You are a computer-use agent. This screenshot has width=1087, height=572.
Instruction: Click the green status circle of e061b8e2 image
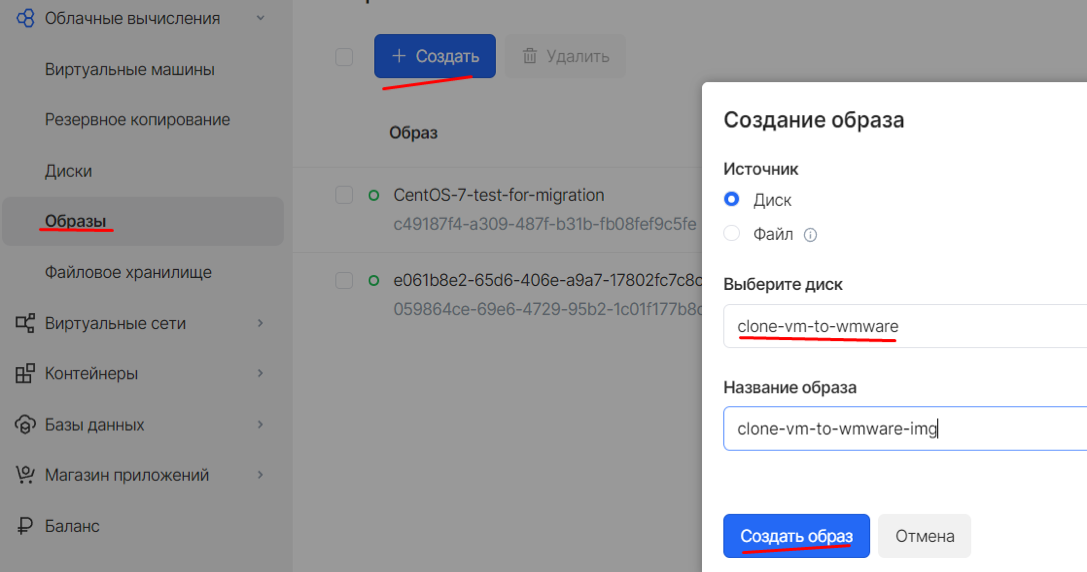pyautogui.click(x=374, y=281)
